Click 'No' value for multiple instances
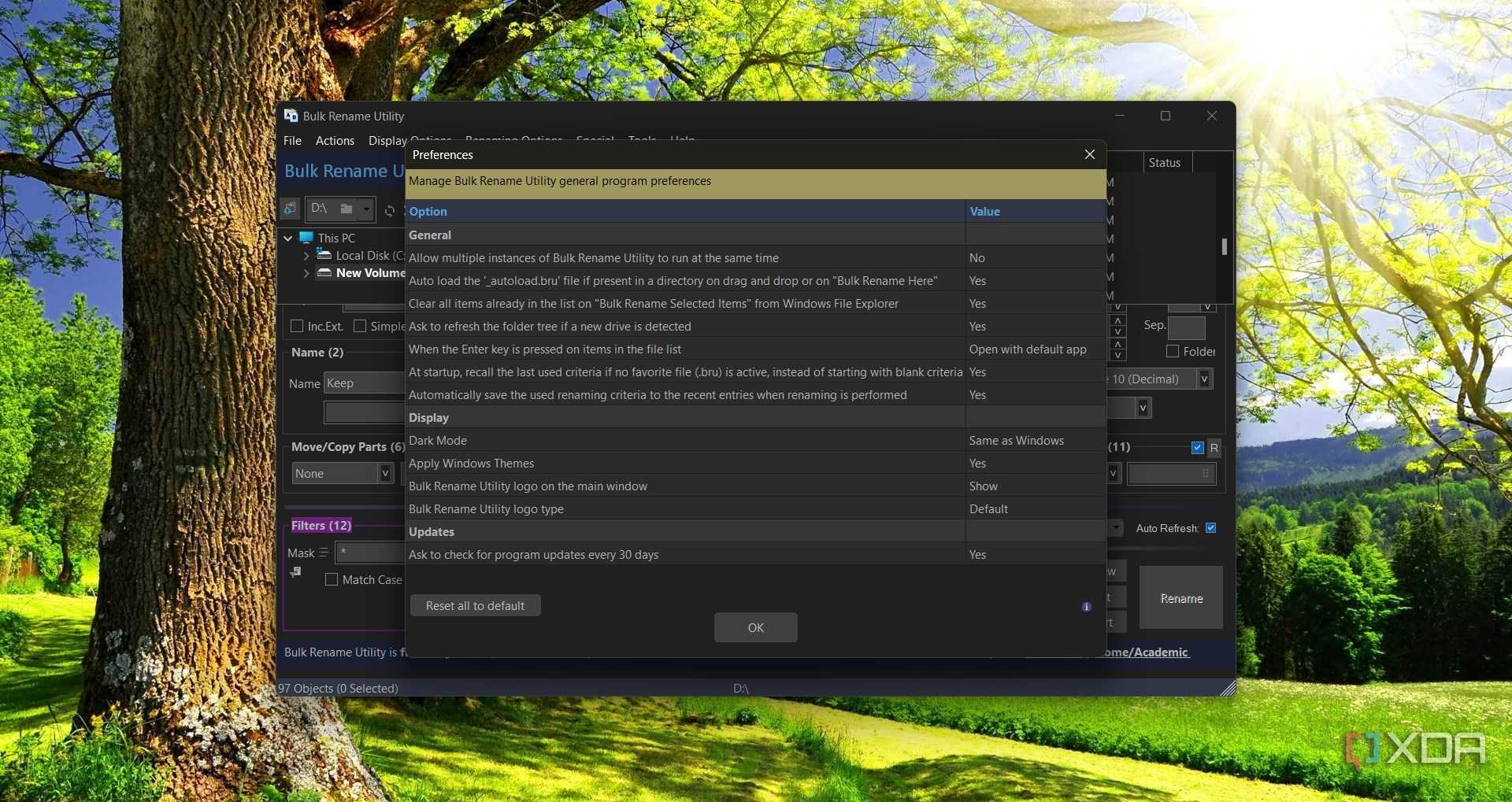The height and width of the screenshot is (802, 1512). point(976,257)
